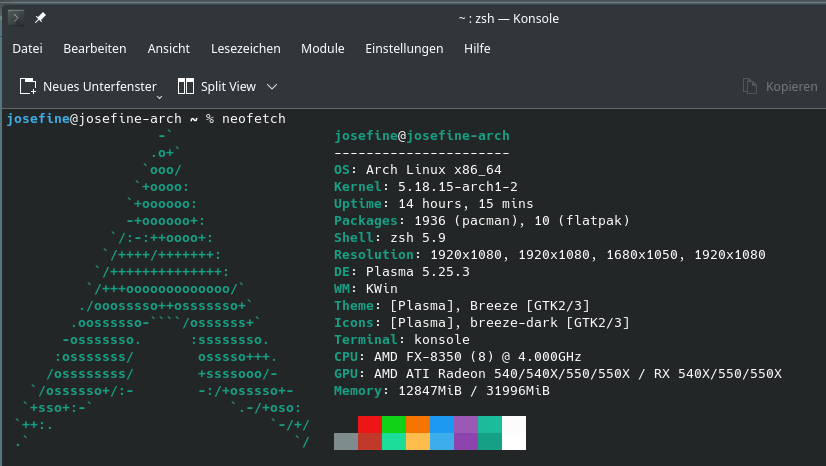Expand the Neues Unterfenster dropdown arrow
826x466 pixels.
coord(160,97)
